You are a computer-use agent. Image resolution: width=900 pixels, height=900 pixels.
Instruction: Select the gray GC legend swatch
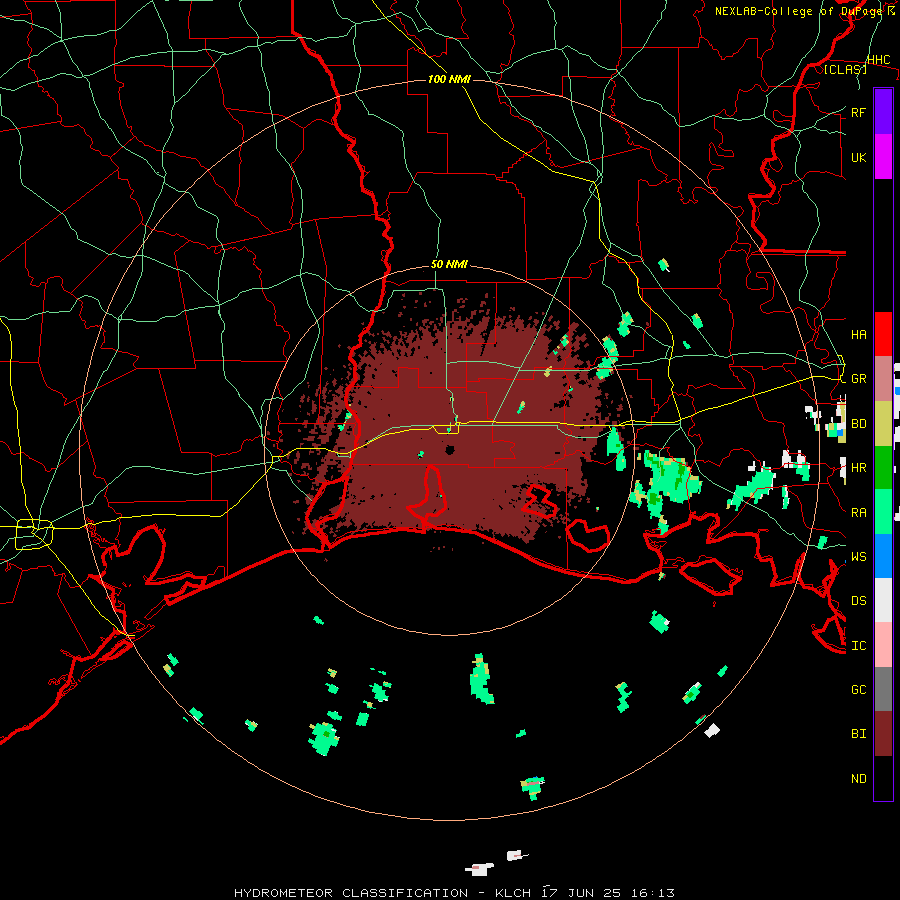883,689
